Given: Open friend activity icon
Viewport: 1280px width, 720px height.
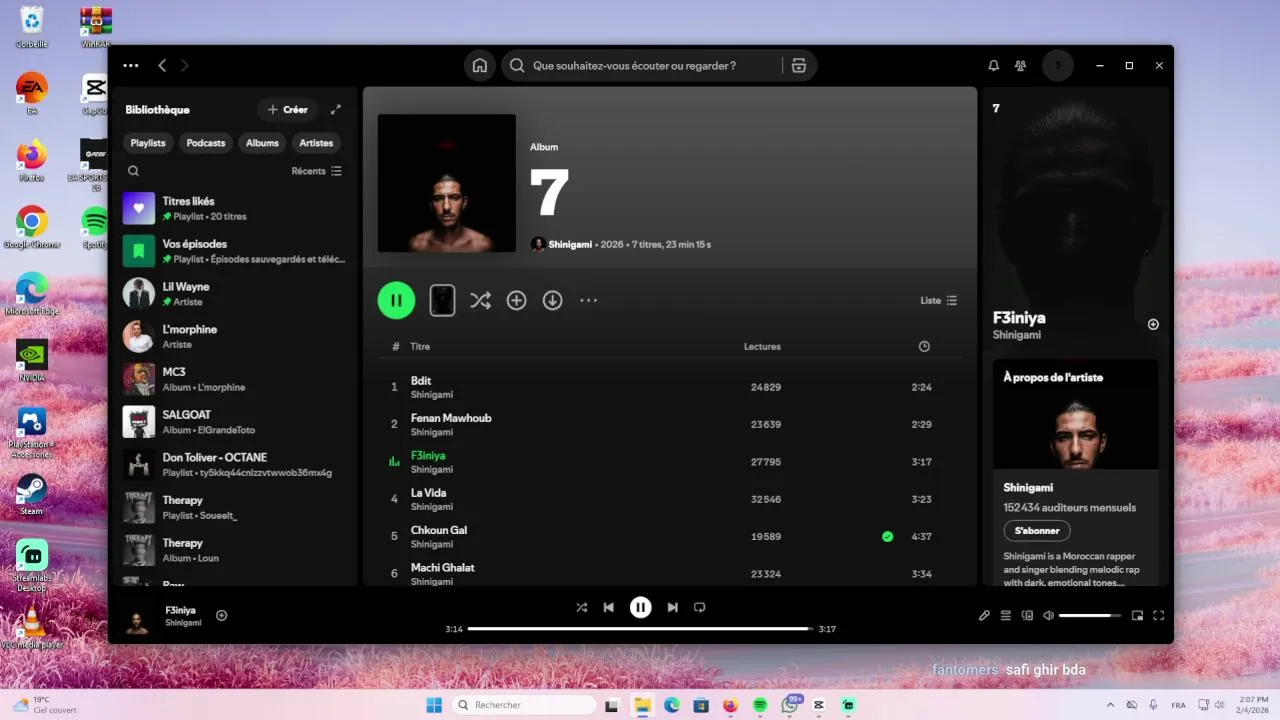Looking at the screenshot, I should coord(1020,66).
